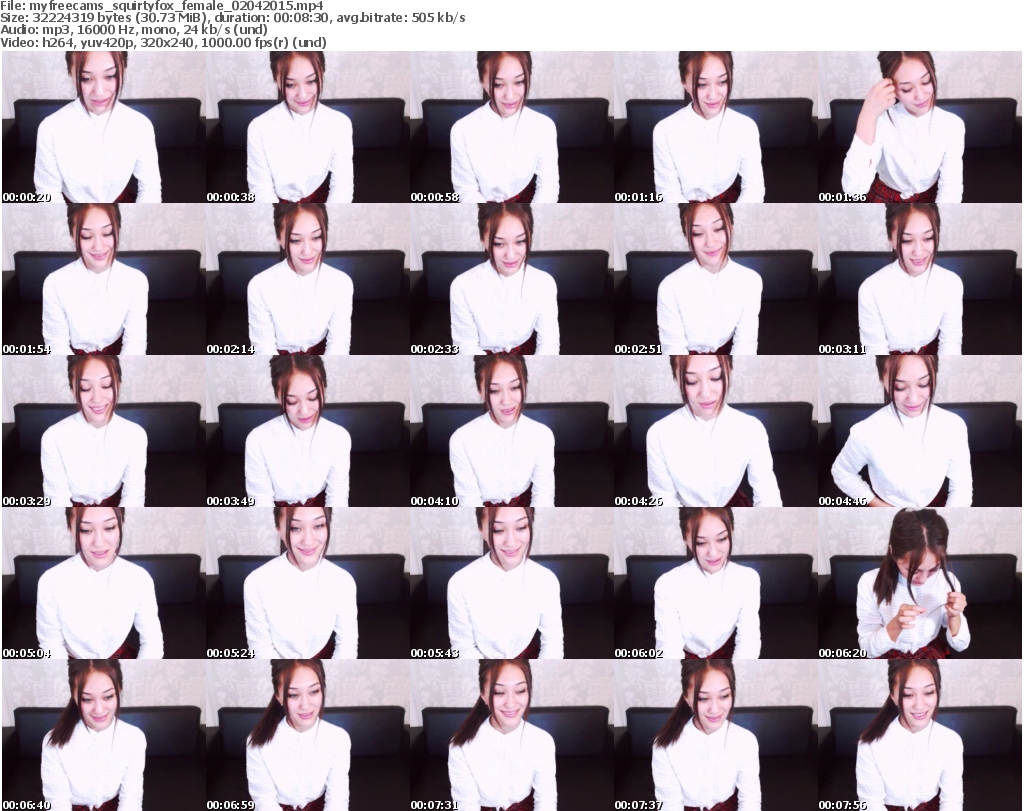Select the thumbnail frame stamped 00:04:26
The width and height of the screenshot is (1024, 811).
[x=716, y=431]
